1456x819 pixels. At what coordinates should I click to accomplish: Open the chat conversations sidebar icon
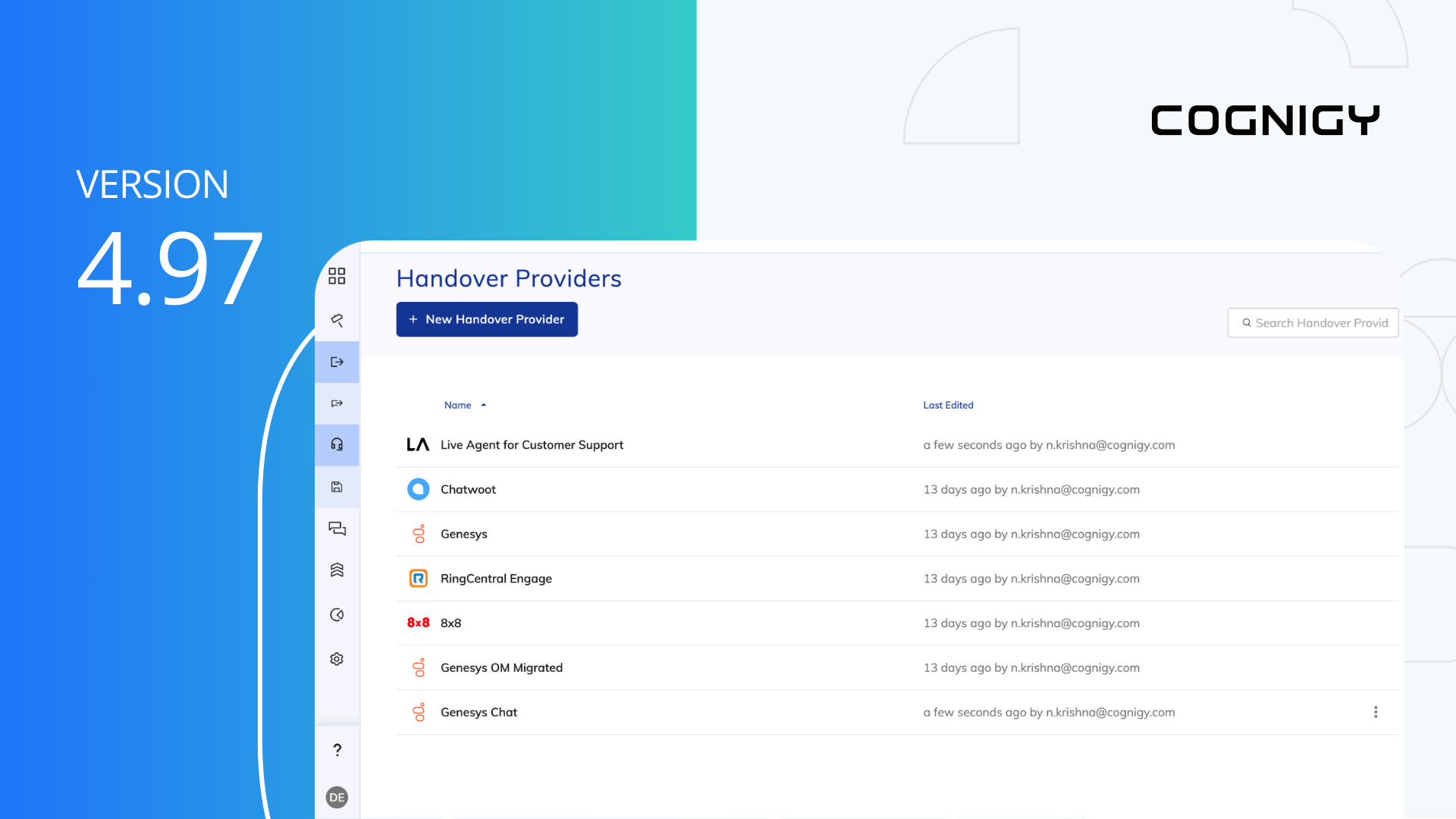[x=337, y=529]
